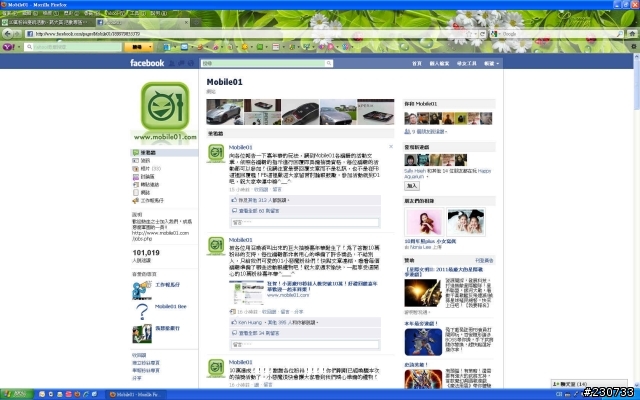The width and height of the screenshot is (640, 400).
Task: Click the Mobile01 name on the first post
Action: (240, 147)
